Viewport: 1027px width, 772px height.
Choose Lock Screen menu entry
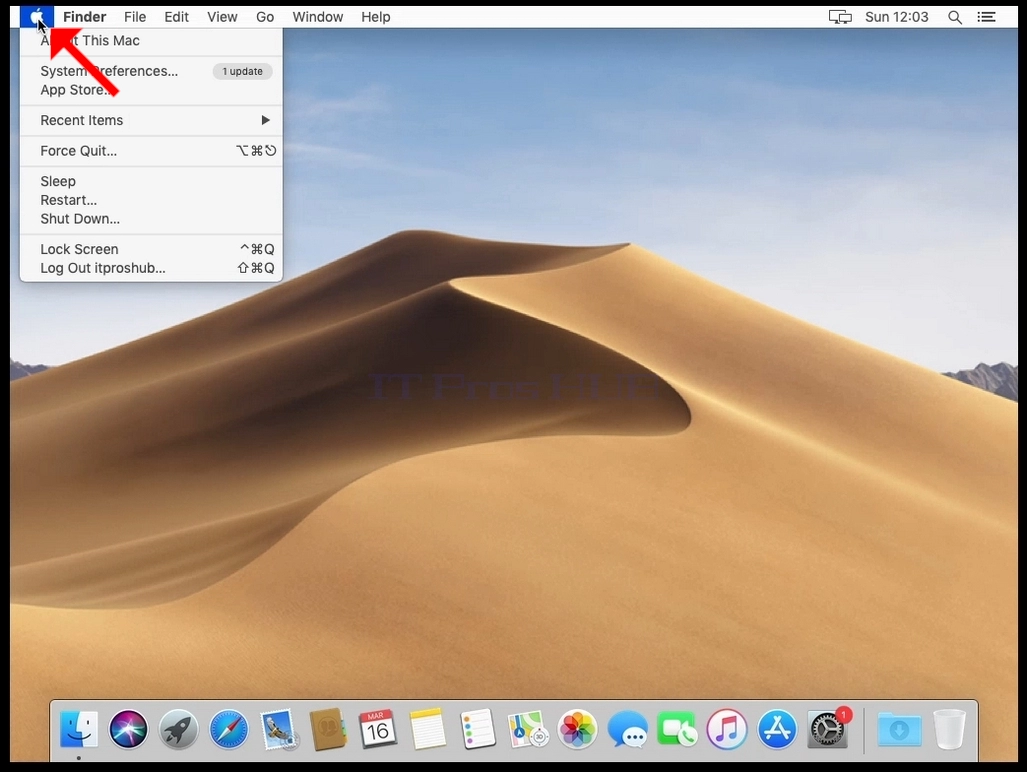[x=151, y=249]
